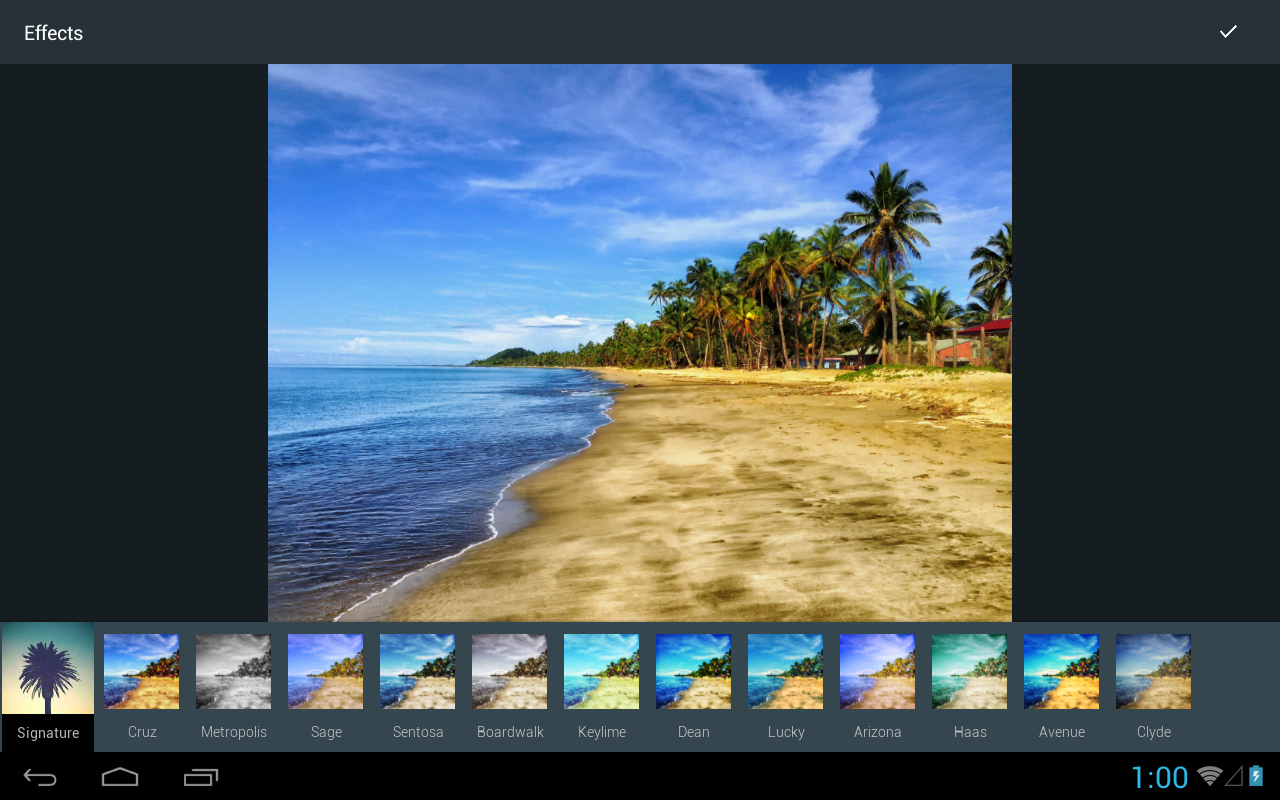Apply the Boardwalk filter
Viewport: 1280px width, 800px height.
pos(509,671)
